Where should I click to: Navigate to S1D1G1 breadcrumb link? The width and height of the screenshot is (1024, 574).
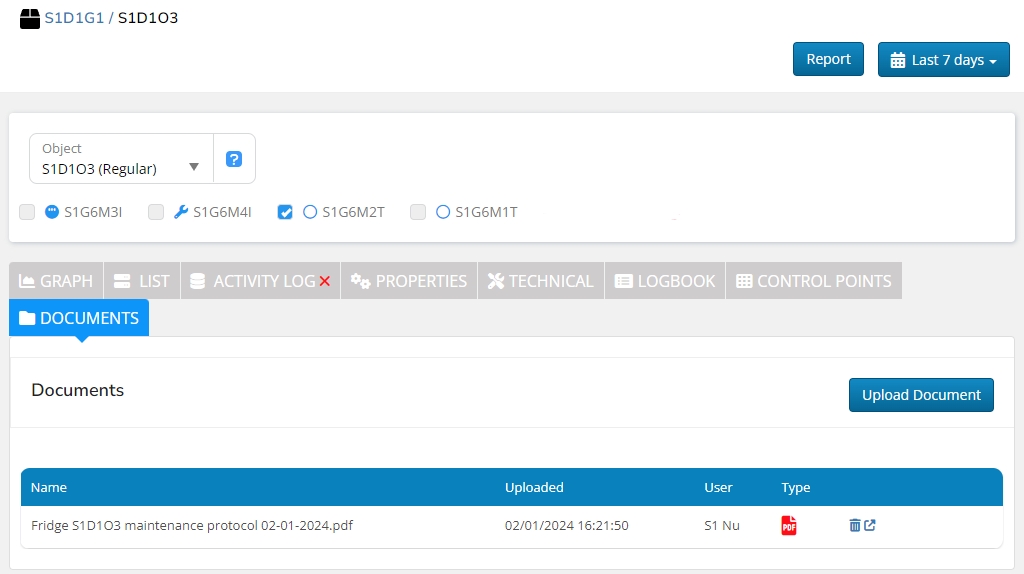point(74,18)
